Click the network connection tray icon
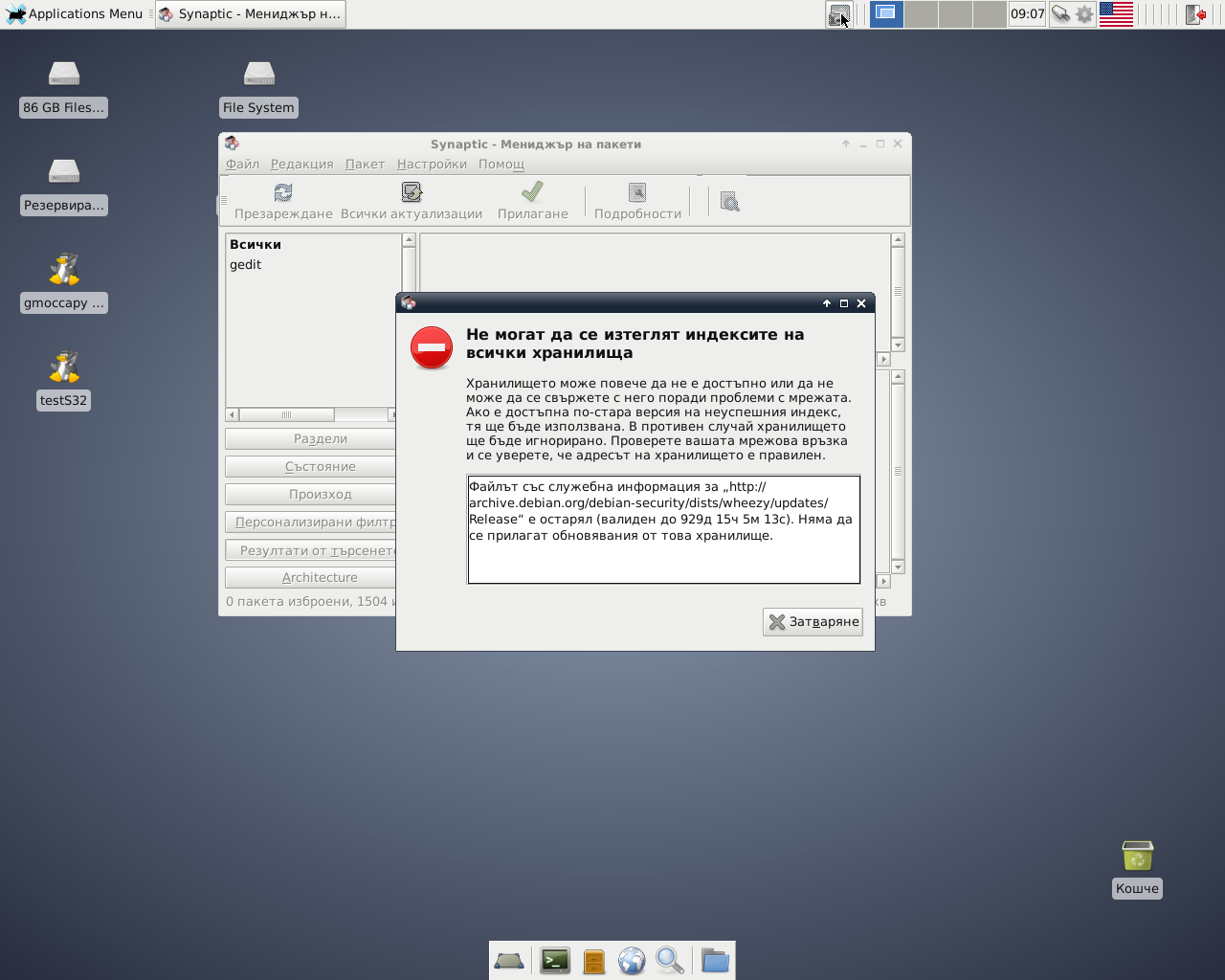Image resolution: width=1225 pixels, height=980 pixels. coord(1060,14)
